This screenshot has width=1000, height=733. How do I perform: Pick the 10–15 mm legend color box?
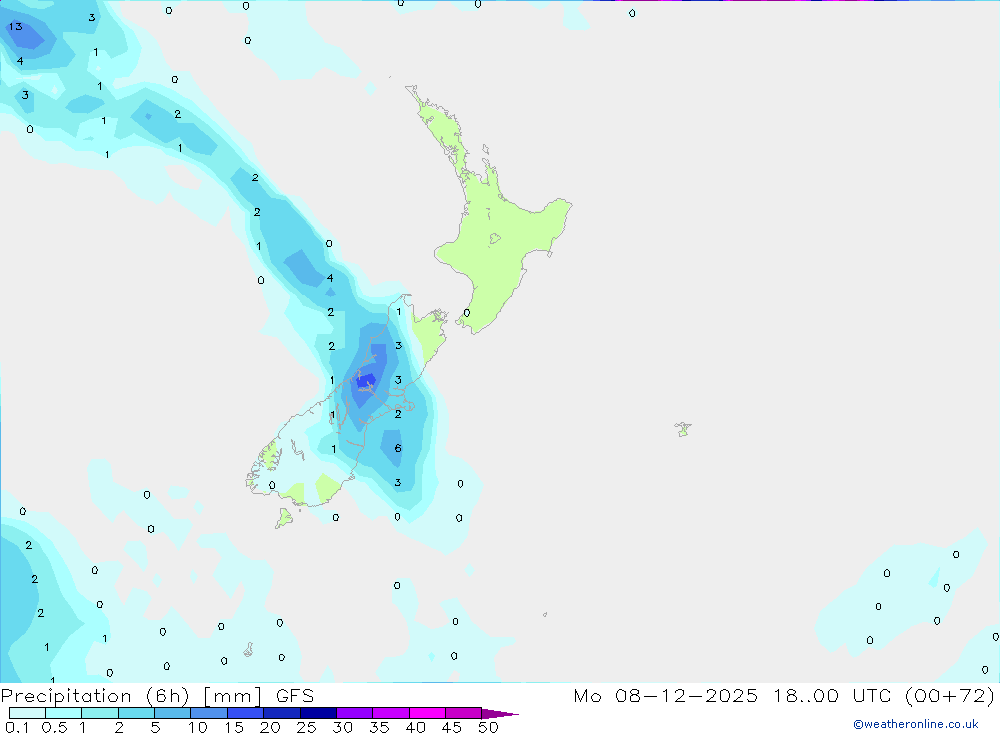[209, 713]
